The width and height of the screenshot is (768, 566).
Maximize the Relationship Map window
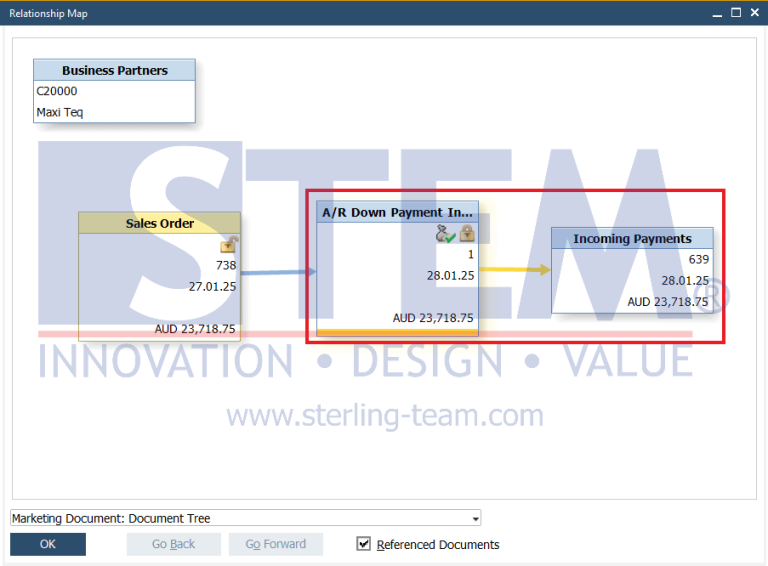point(736,12)
